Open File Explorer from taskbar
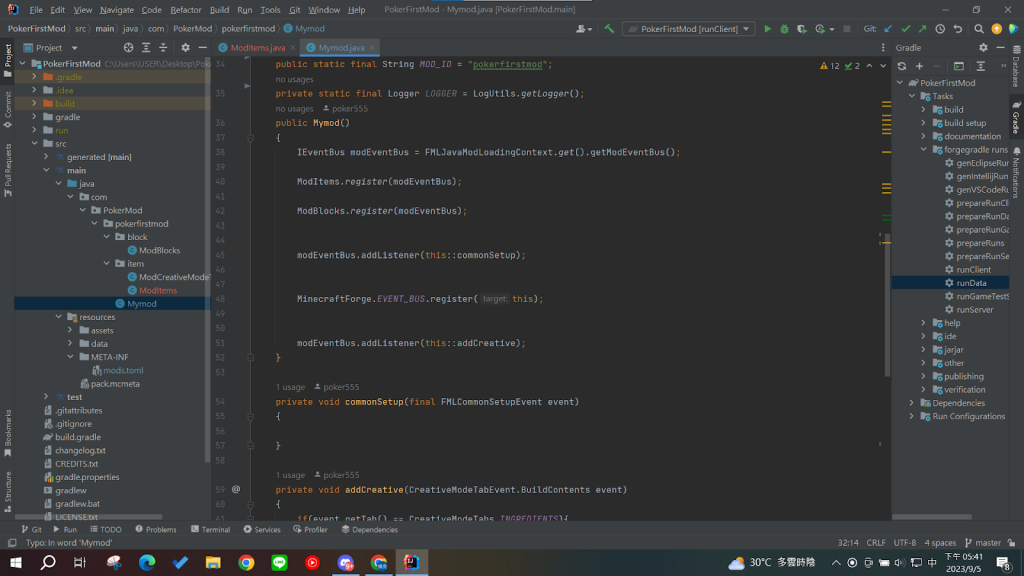This screenshot has height=576, width=1024. pos(213,562)
